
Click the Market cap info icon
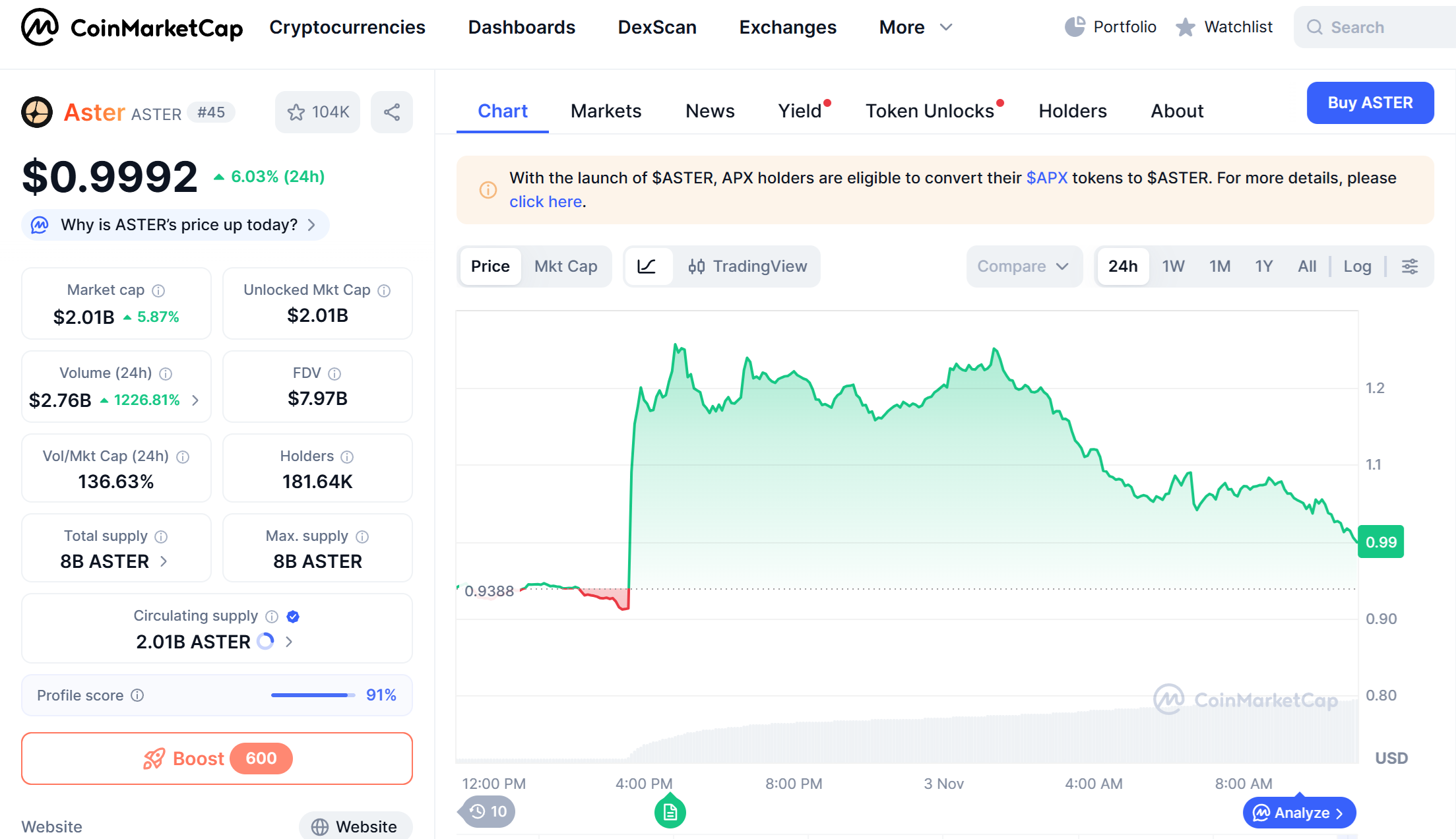point(158,291)
